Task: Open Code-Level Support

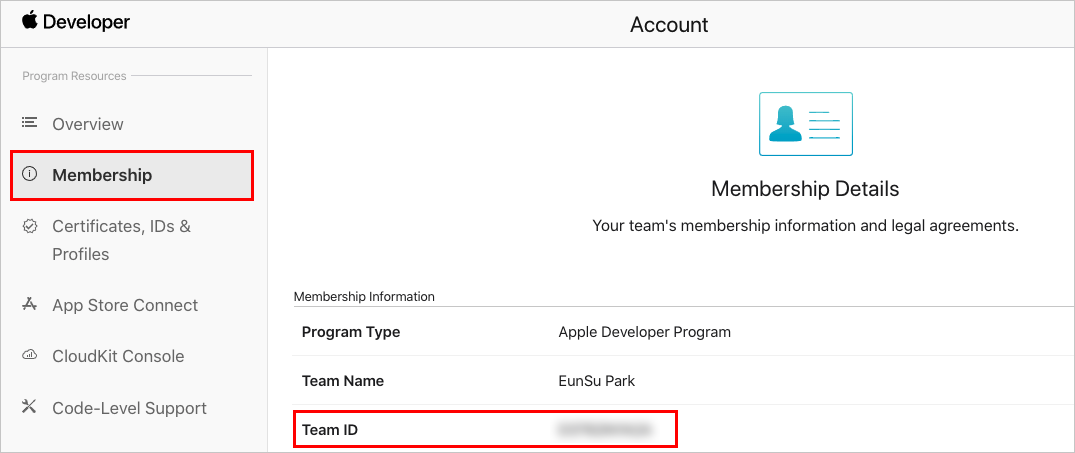Action: click(x=130, y=408)
